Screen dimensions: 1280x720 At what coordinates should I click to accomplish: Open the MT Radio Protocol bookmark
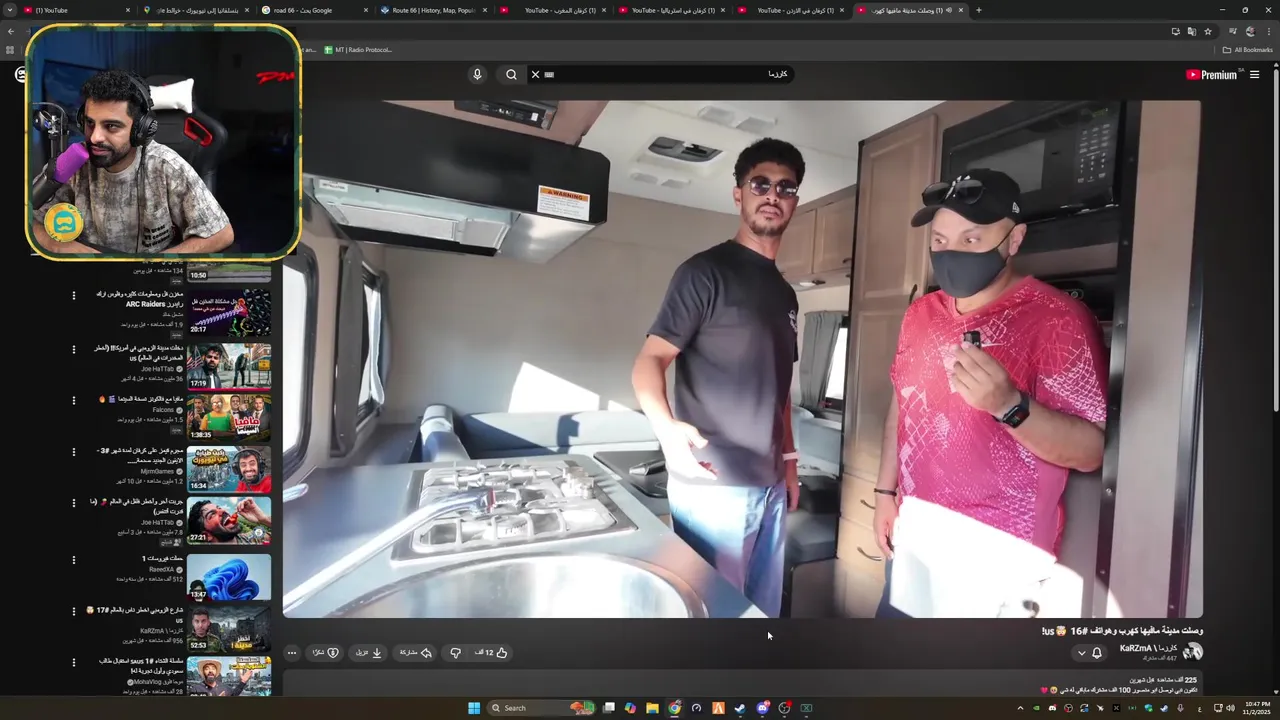(358, 50)
